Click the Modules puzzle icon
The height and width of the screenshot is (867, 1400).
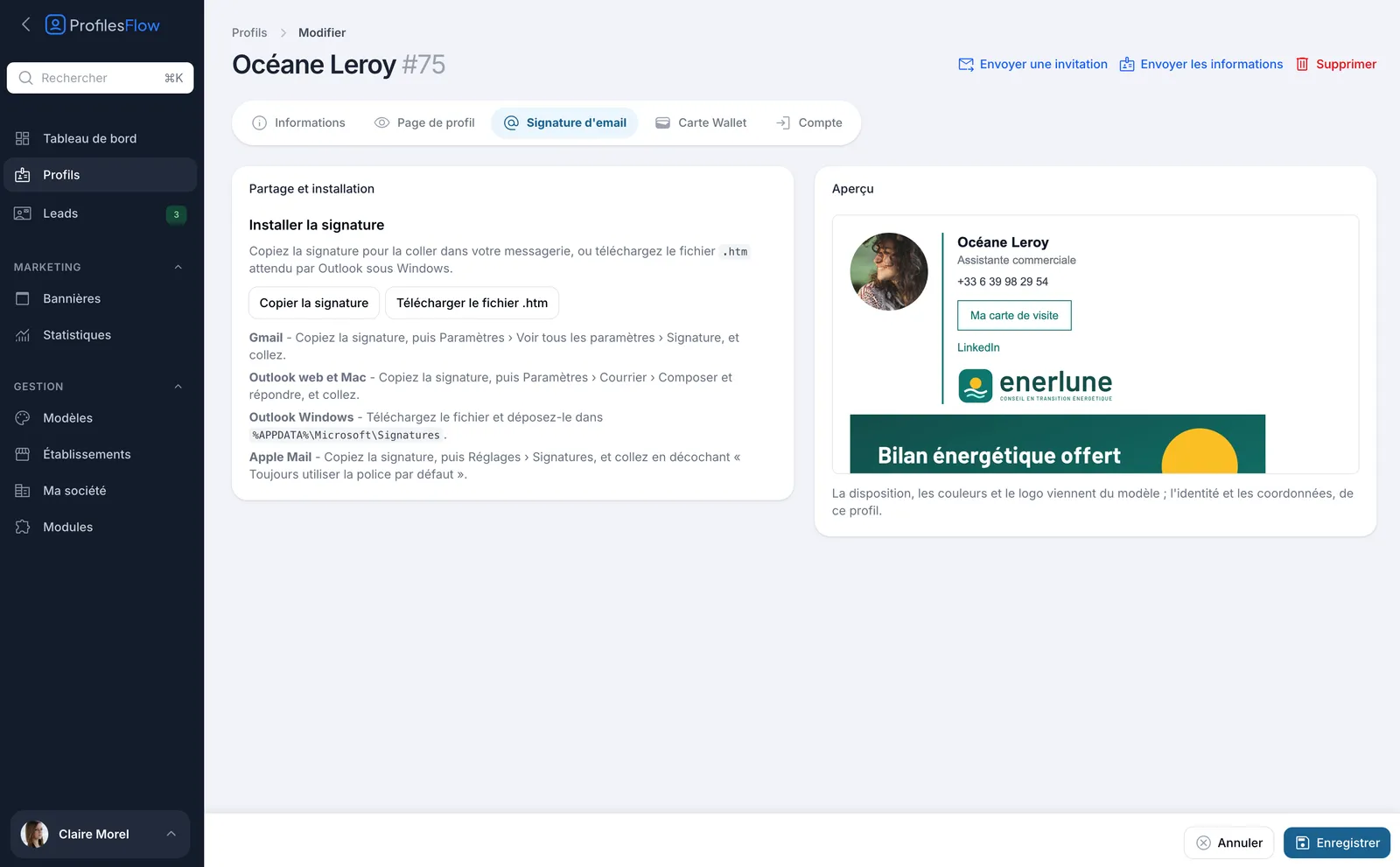point(23,527)
